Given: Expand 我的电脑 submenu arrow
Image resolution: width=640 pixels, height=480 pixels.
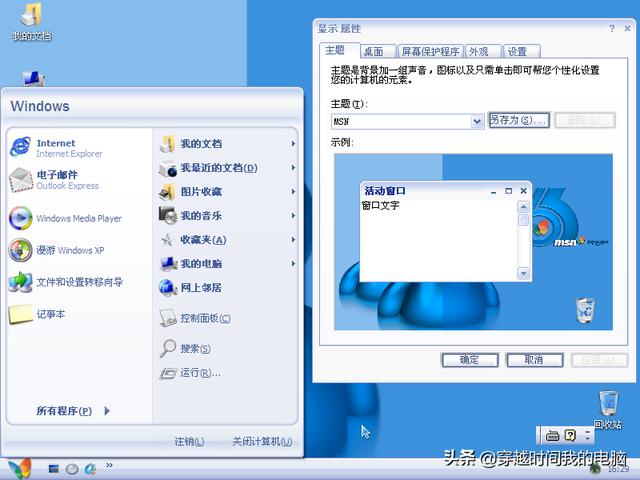Looking at the screenshot, I should 293,264.
